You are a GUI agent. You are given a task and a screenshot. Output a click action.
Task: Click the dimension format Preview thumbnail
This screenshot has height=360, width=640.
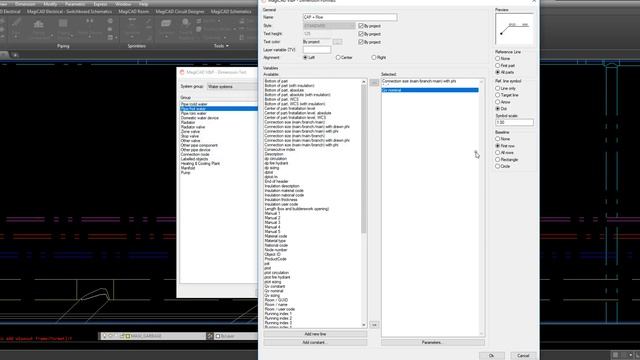[x=514, y=29]
